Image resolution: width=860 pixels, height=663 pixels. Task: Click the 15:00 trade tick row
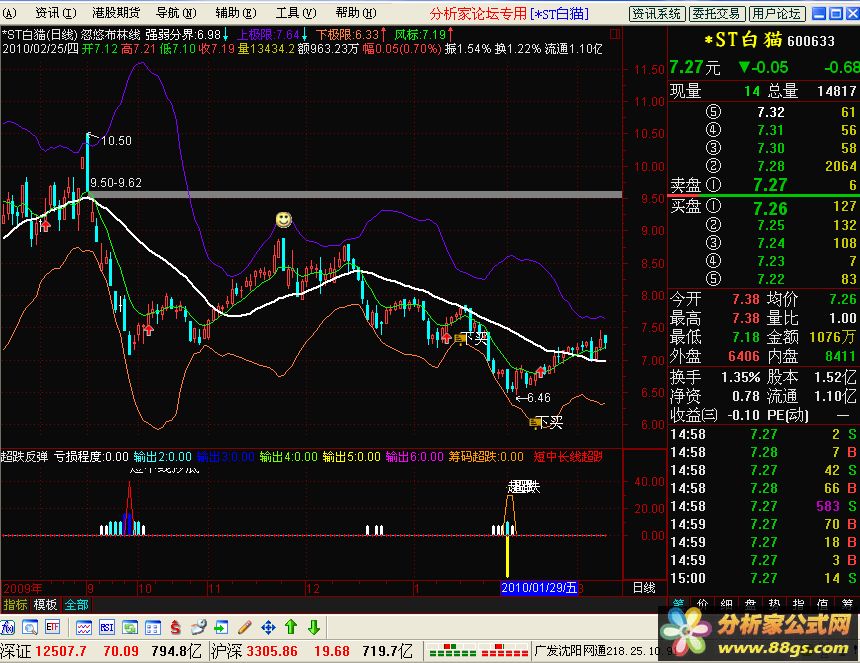tap(763, 578)
